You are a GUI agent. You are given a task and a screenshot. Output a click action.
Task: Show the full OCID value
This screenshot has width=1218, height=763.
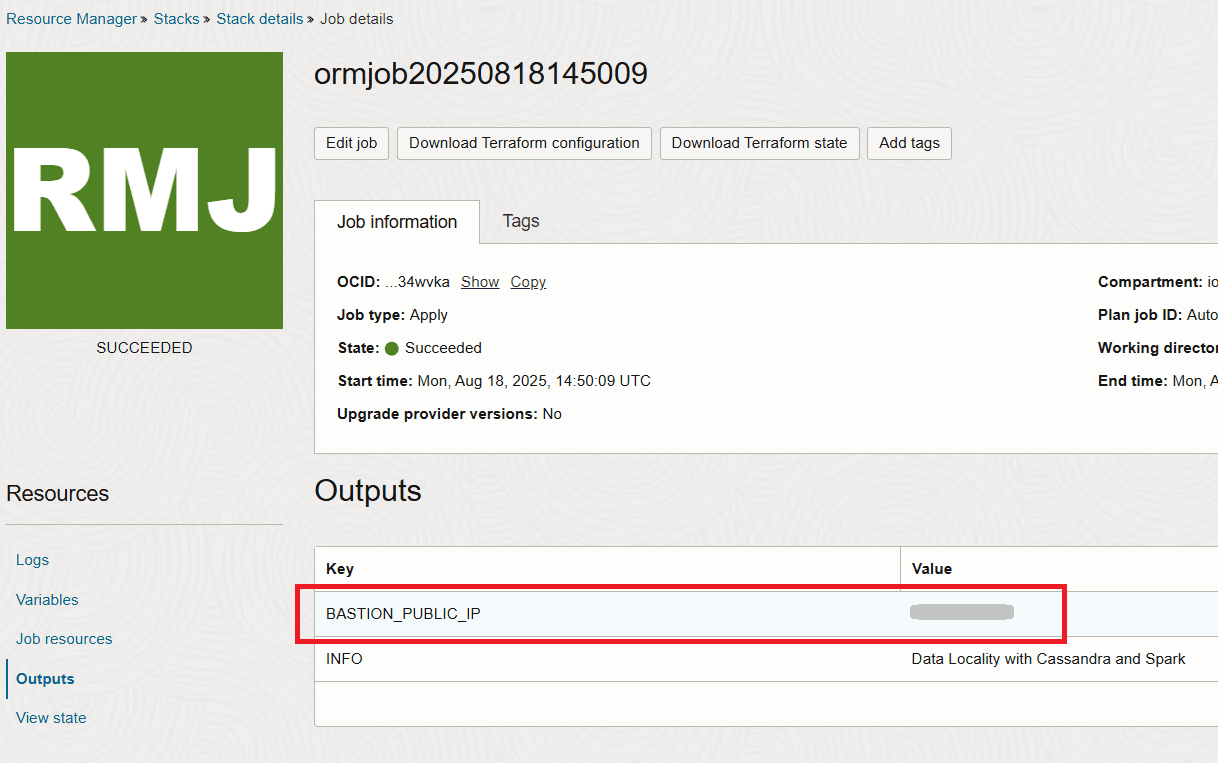(480, 281)
